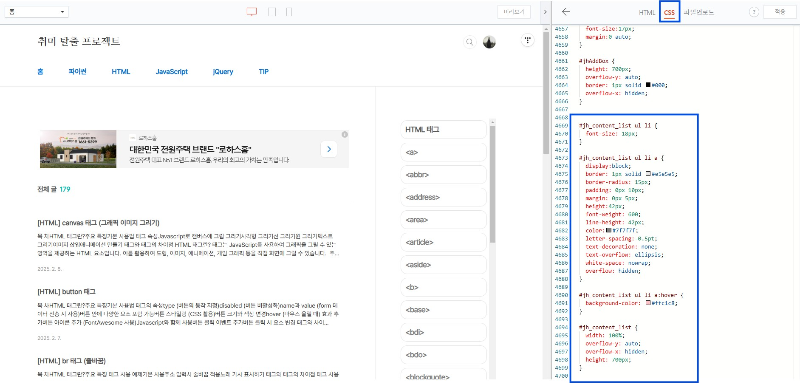This screenshot has width=800, height=383.
Task: Click the search magnifier icon in blog header
Action: click(469, 42)
